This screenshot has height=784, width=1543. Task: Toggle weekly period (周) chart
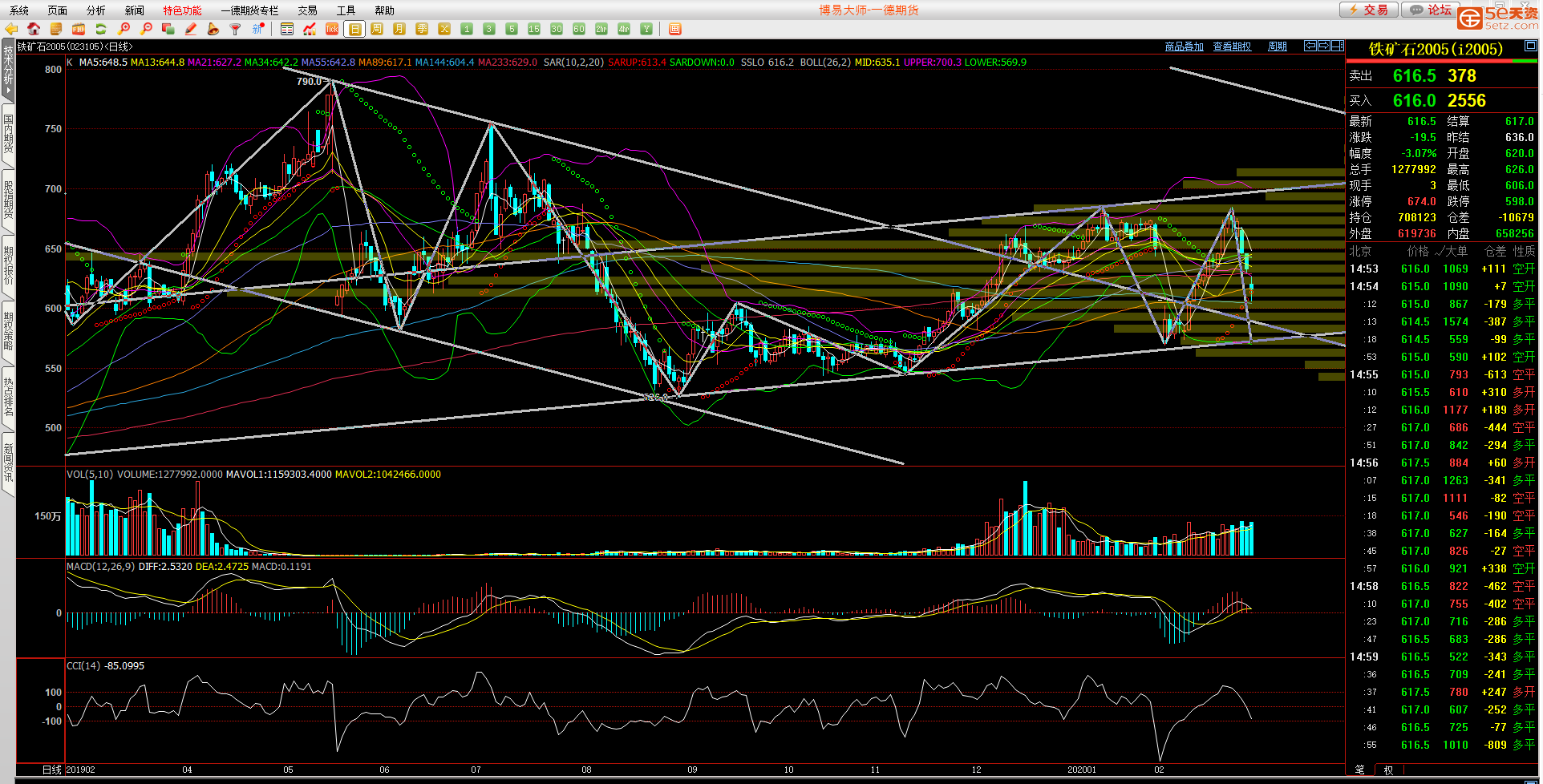pos(377,29)
